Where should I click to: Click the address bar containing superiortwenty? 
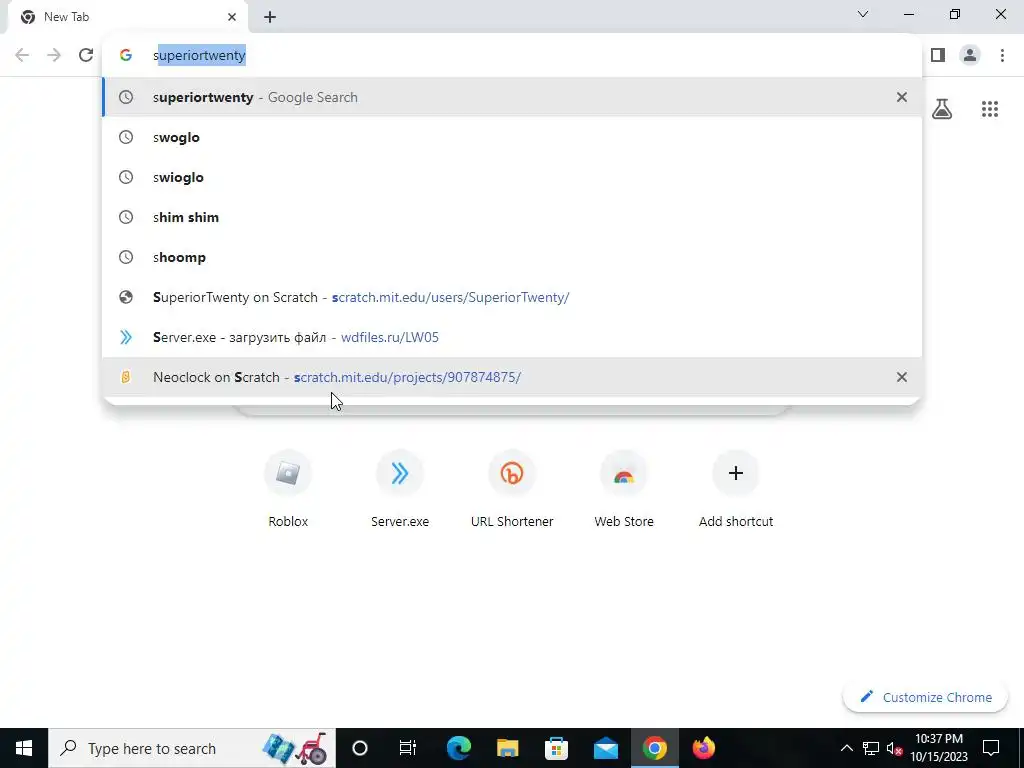[x=512, y=56]
